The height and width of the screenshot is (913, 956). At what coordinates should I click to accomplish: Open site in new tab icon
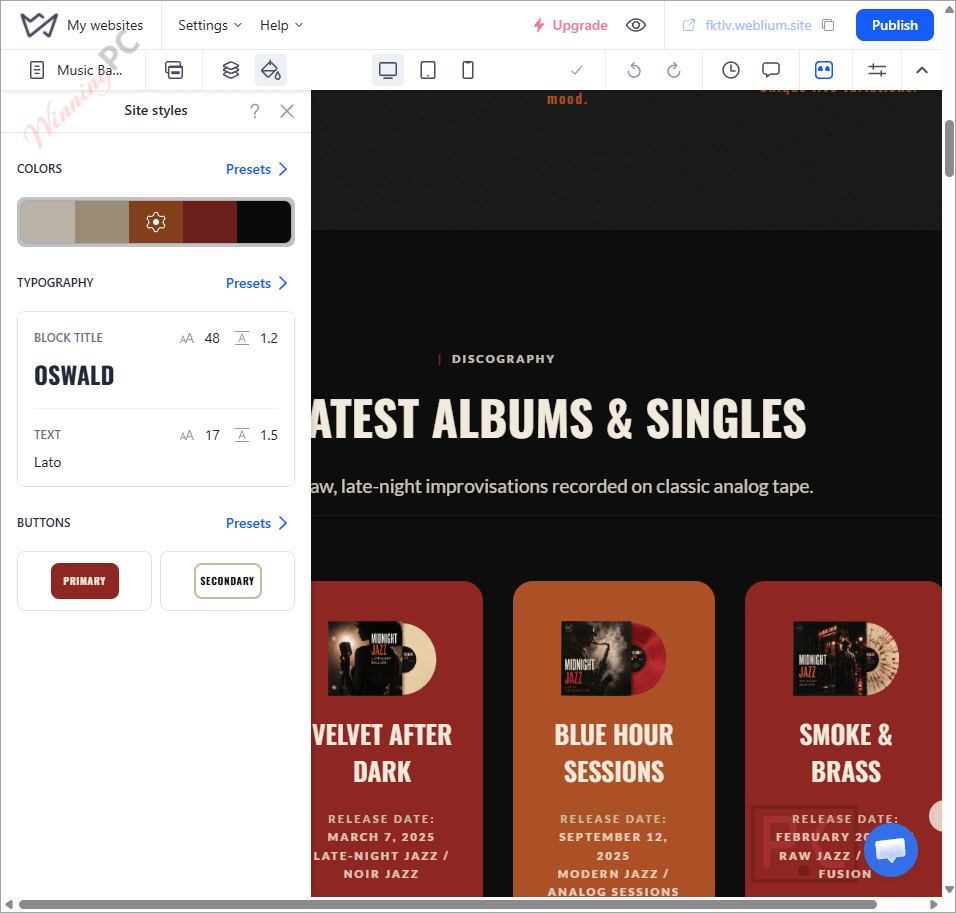tap(688, 25)
